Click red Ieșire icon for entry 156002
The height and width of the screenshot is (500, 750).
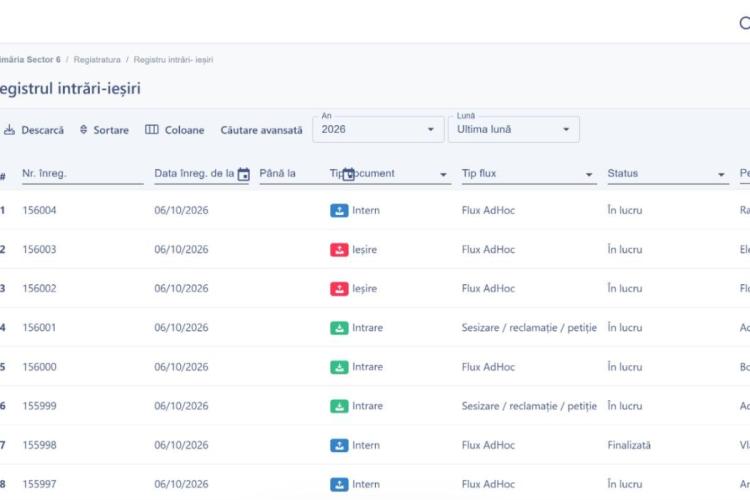click(339, 289)
